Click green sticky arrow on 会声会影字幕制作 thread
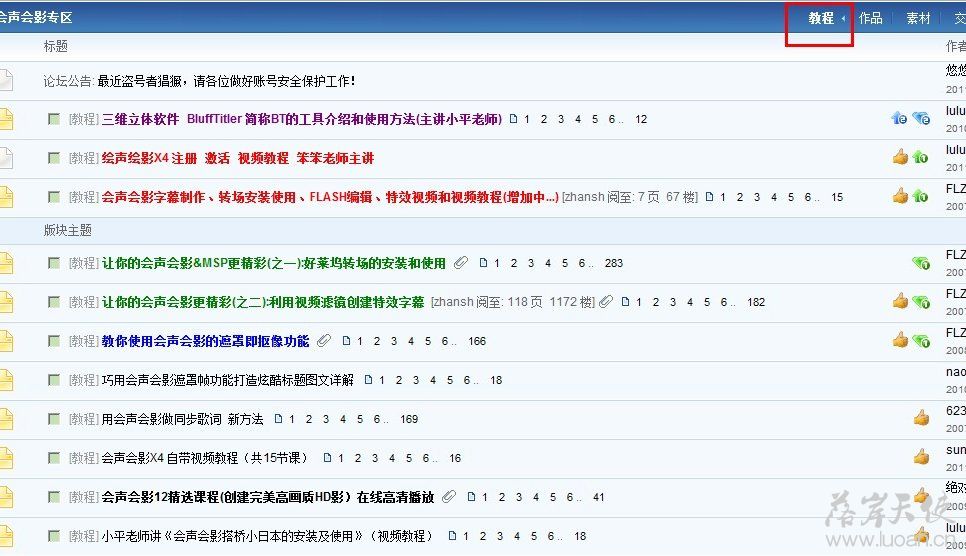The height and width of the screenshot is (556, 966). [920, 197]
